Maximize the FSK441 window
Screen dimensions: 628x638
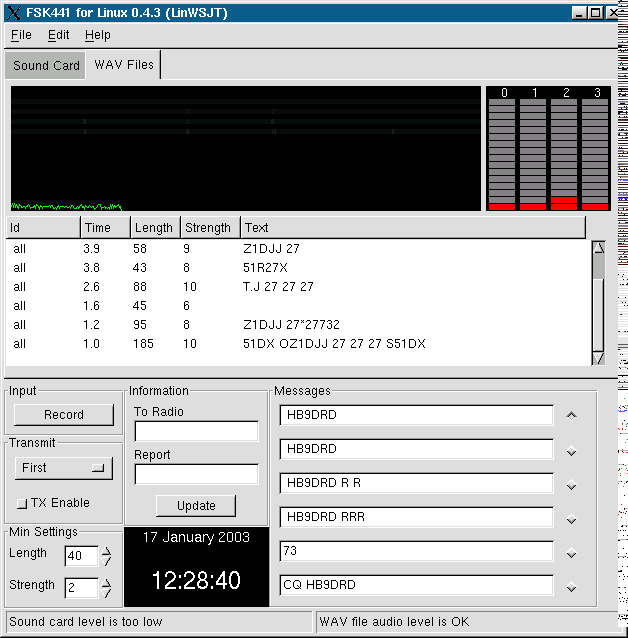[595, 13]
